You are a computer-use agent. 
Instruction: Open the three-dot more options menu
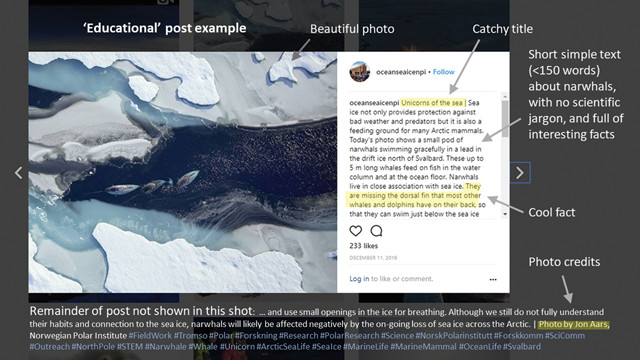pyautogui.click(x=493, y=280)
